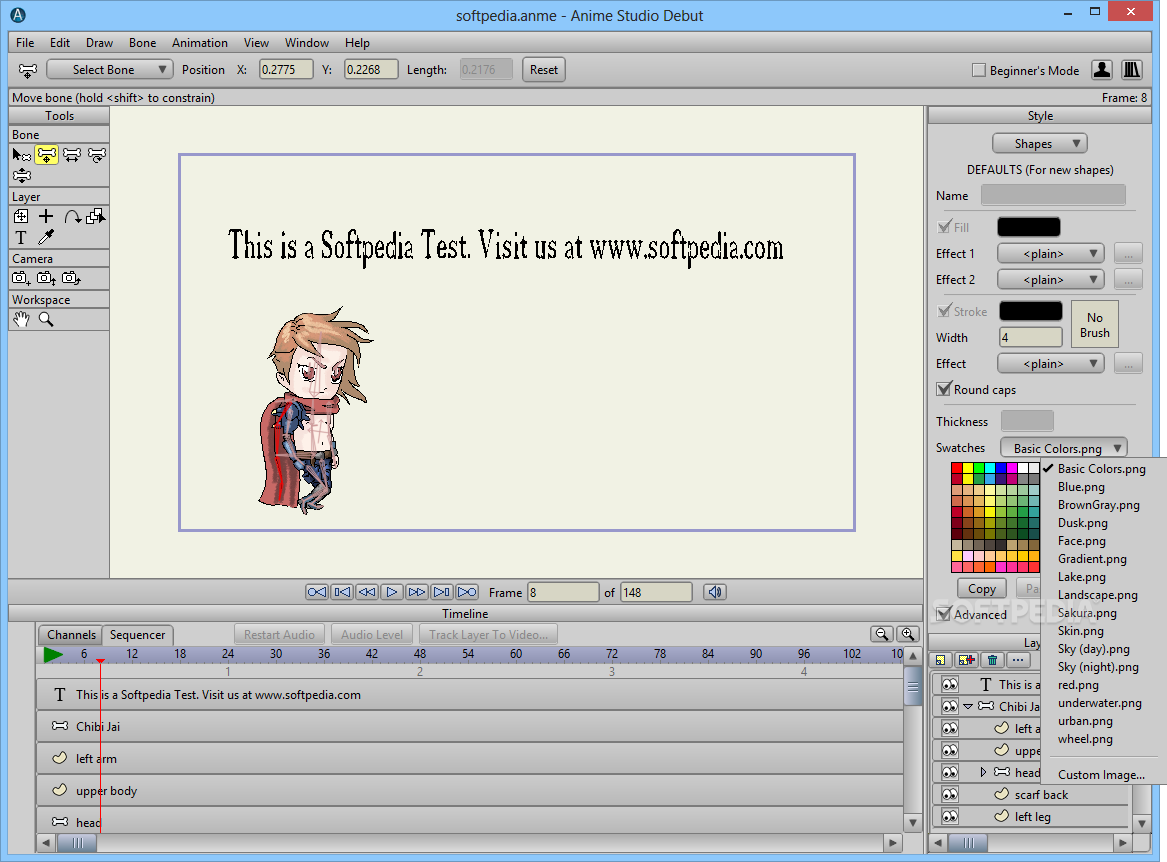Open the Shapes dropdown in Style panel

(x=1040, y=144)
